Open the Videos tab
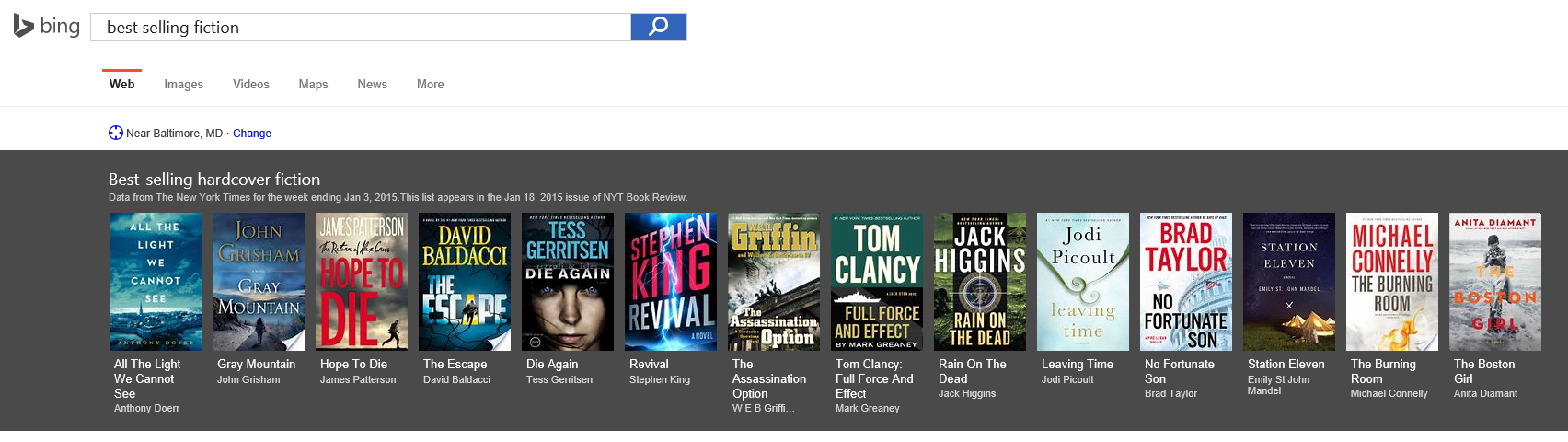 click(250, 84)
